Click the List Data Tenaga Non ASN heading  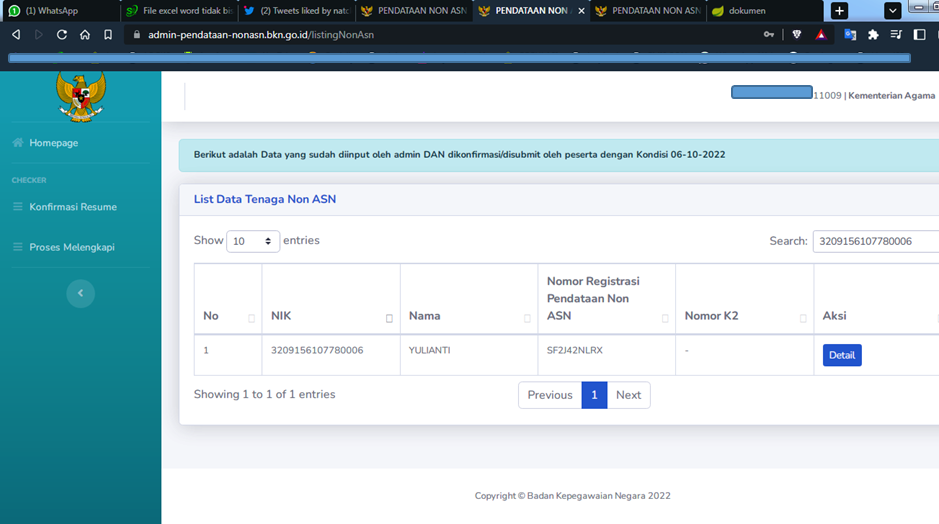tap(265, 199)
